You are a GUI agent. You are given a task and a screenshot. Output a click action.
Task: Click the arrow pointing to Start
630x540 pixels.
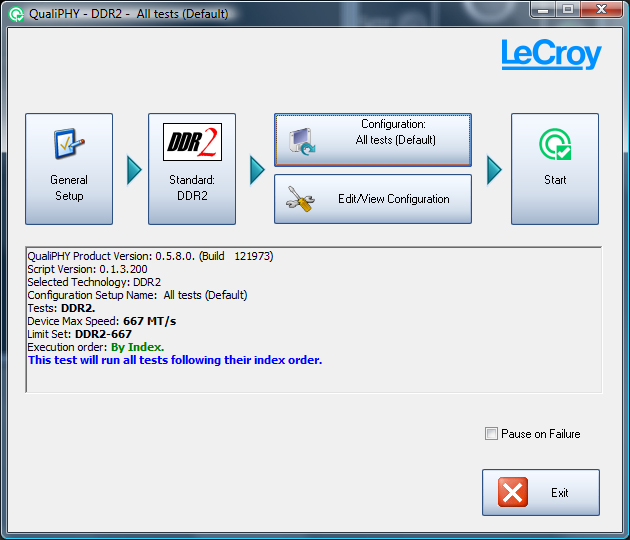pos(493,170)
